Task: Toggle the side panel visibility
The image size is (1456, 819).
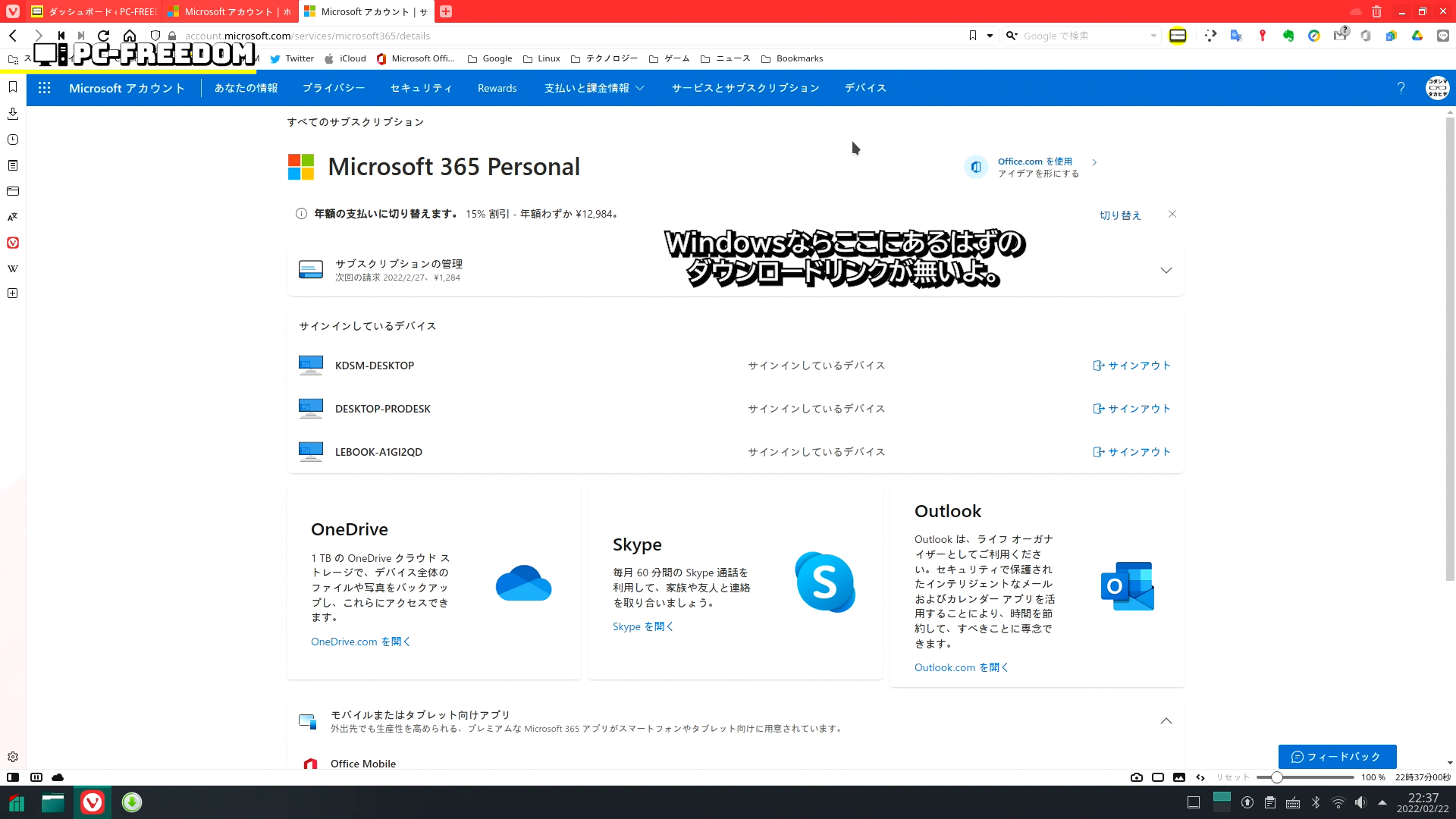Action: (x=13, y=777)
